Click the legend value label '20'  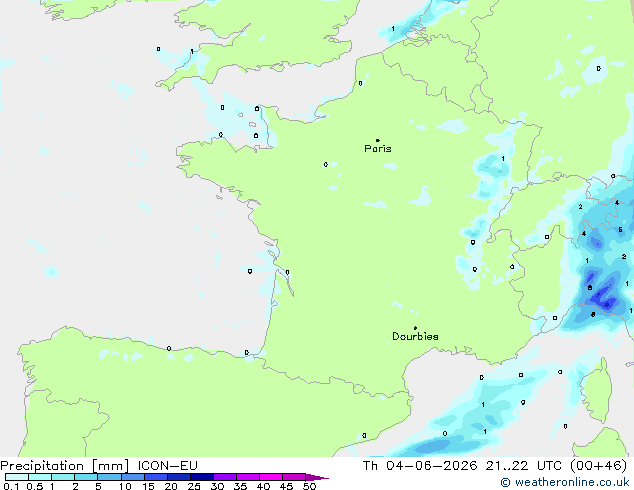pyautogui.click(x=171, y=486)
